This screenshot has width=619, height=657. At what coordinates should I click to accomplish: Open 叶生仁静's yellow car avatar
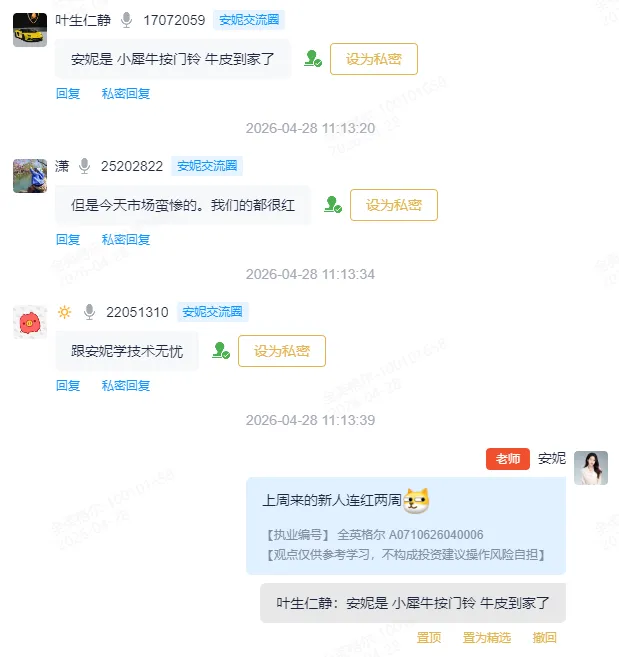pyautogui.click(x=30, y=30)
